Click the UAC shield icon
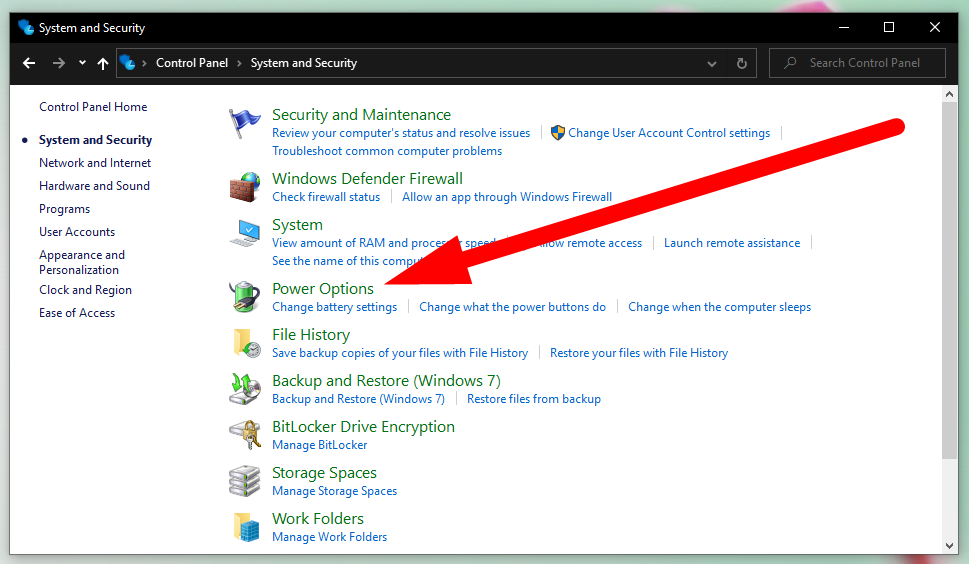Viewport: 969px width, 564px height. 557,133
